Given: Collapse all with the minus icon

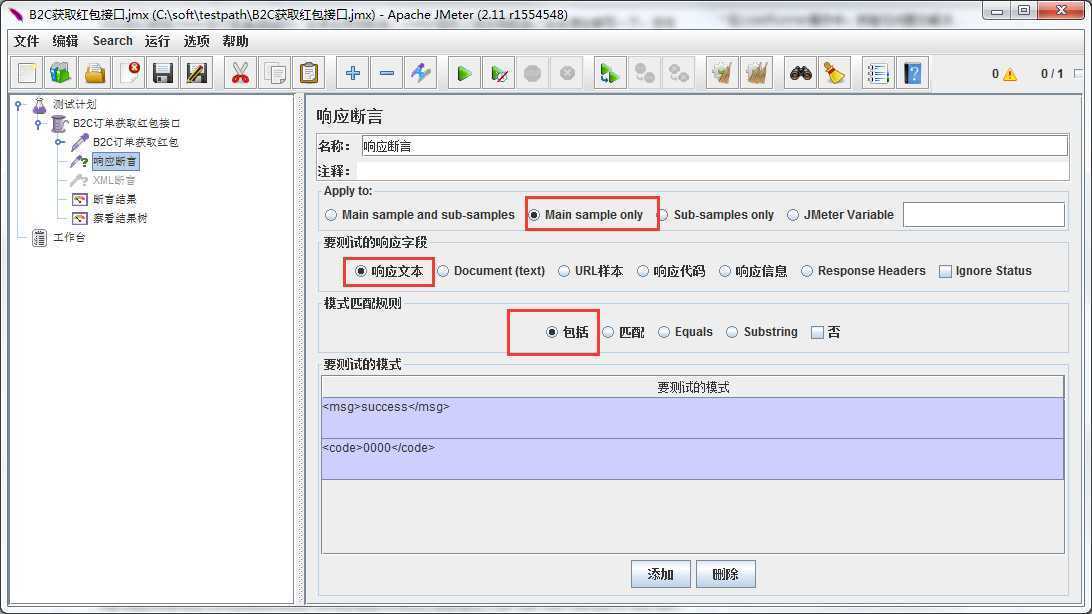Looking at the screenshot, I should pyautogui.click(x=387, y=72).
